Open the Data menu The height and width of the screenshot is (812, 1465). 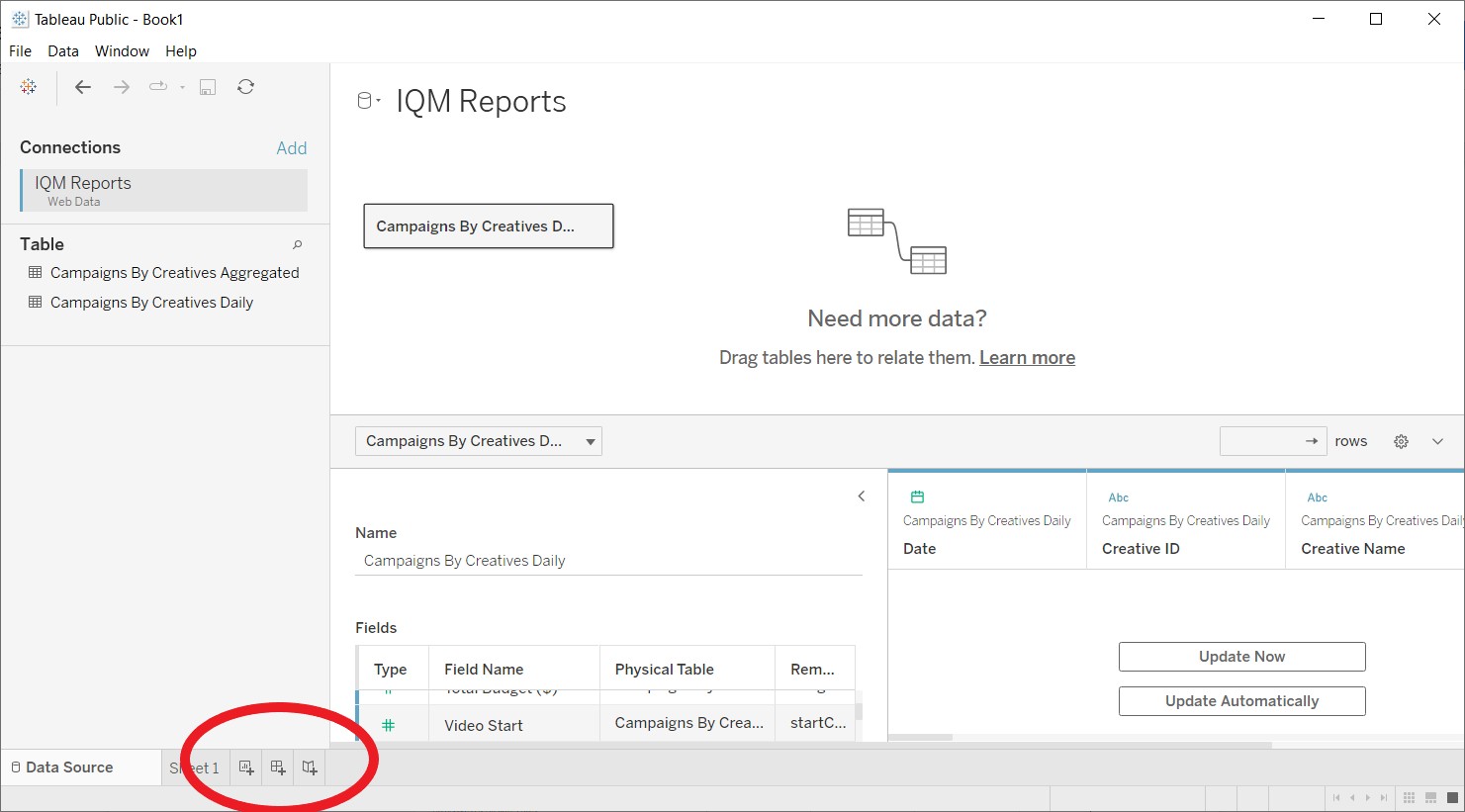[x=63, y=51]
